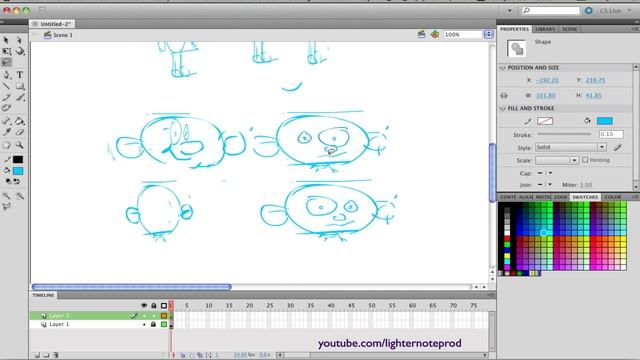Screen dimensions: 640x360
Task: Toggle outline square for Layer 3
Action: coord(164,316)
